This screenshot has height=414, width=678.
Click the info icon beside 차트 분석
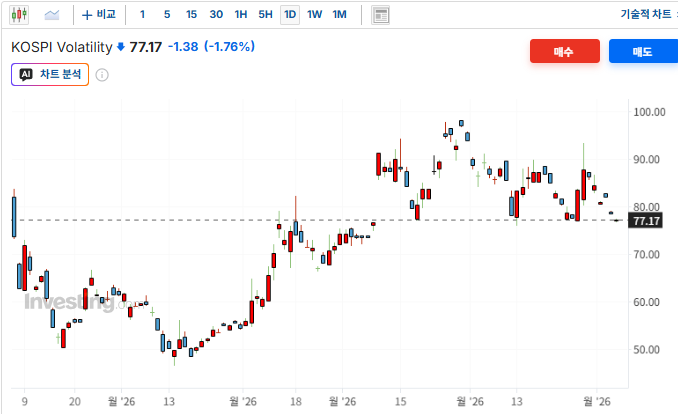(102, 75)
